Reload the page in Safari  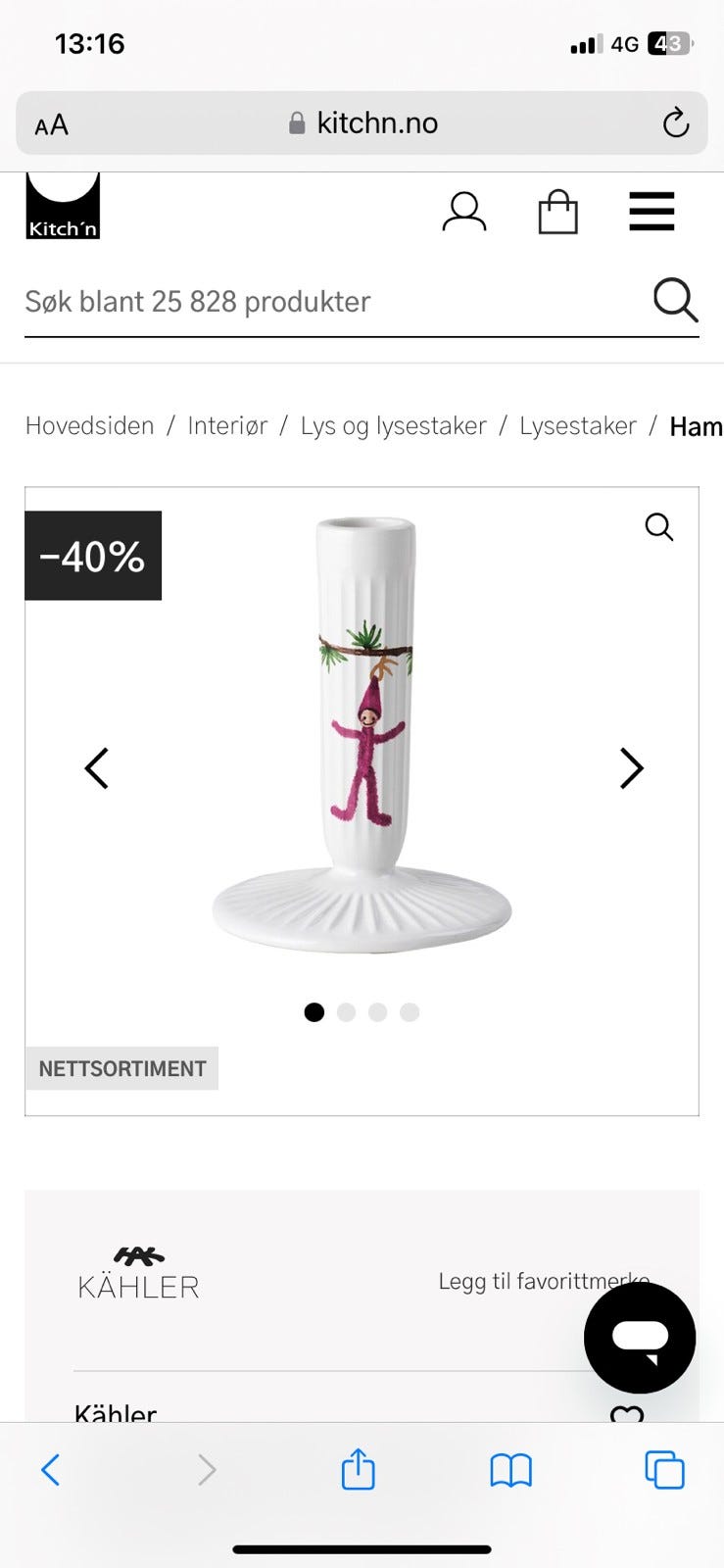point(676,123)
